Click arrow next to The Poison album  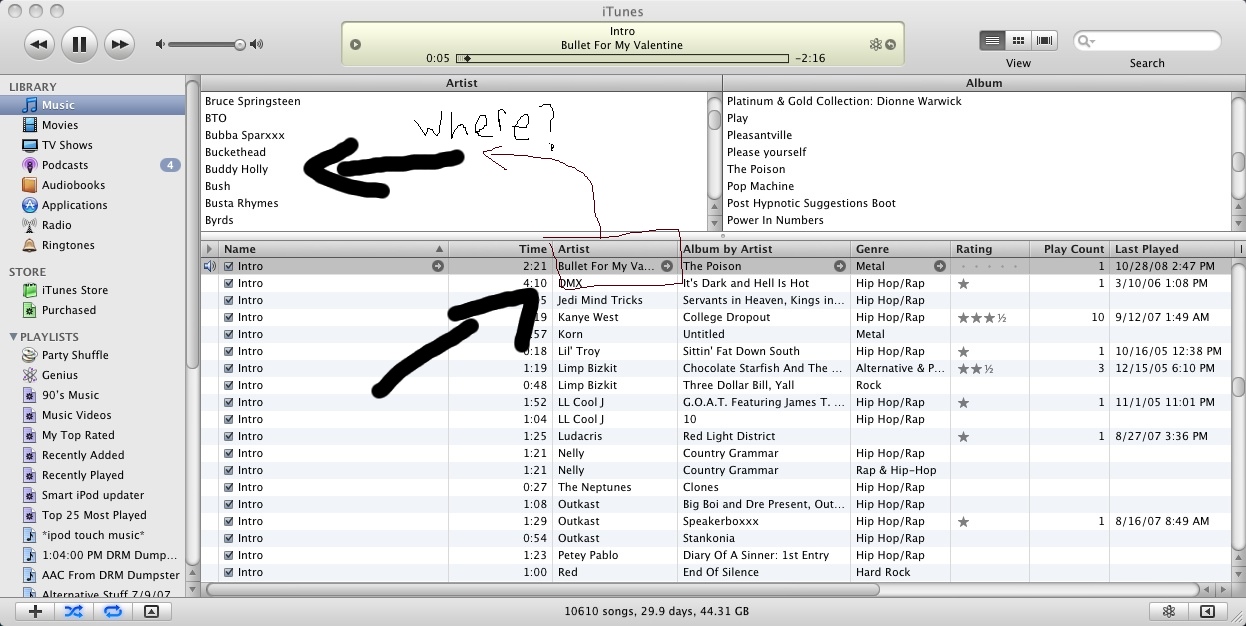[x=840, y=266]
